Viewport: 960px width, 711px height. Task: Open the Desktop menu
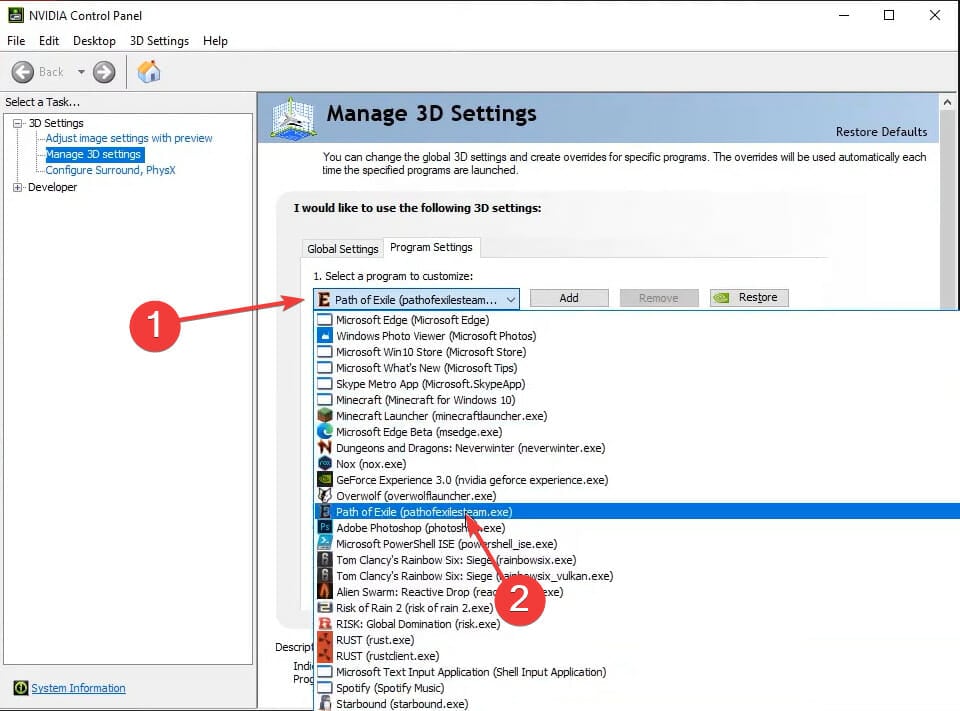pos(94,40)
